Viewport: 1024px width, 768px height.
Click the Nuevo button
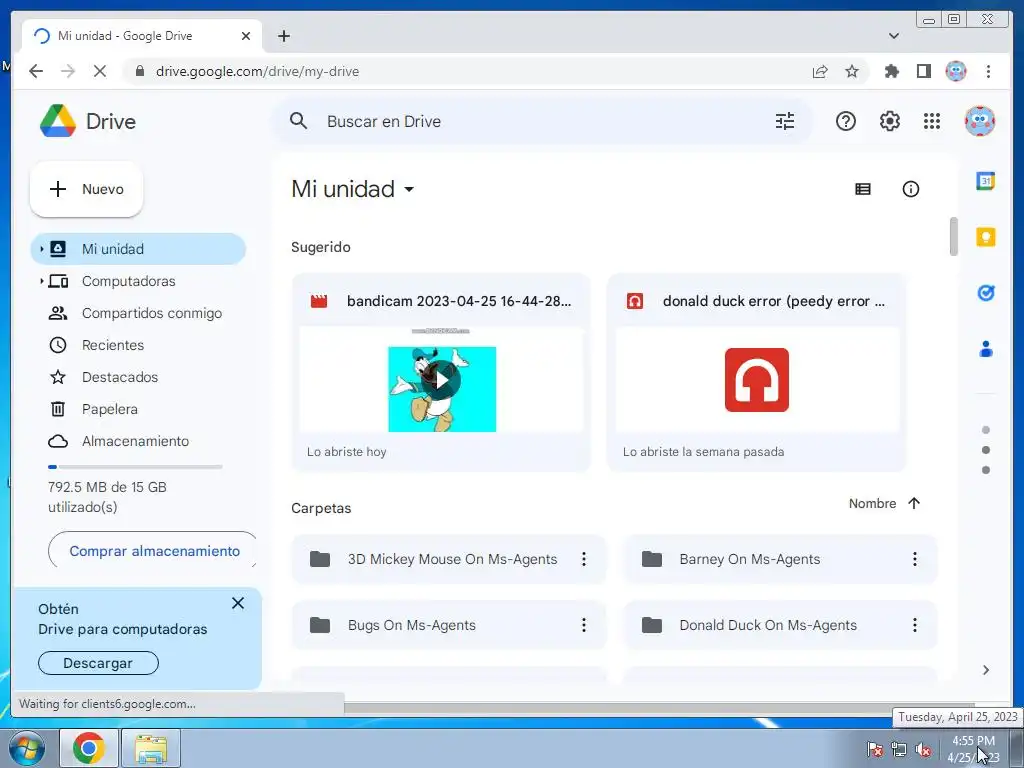click(x=86, y=189)
